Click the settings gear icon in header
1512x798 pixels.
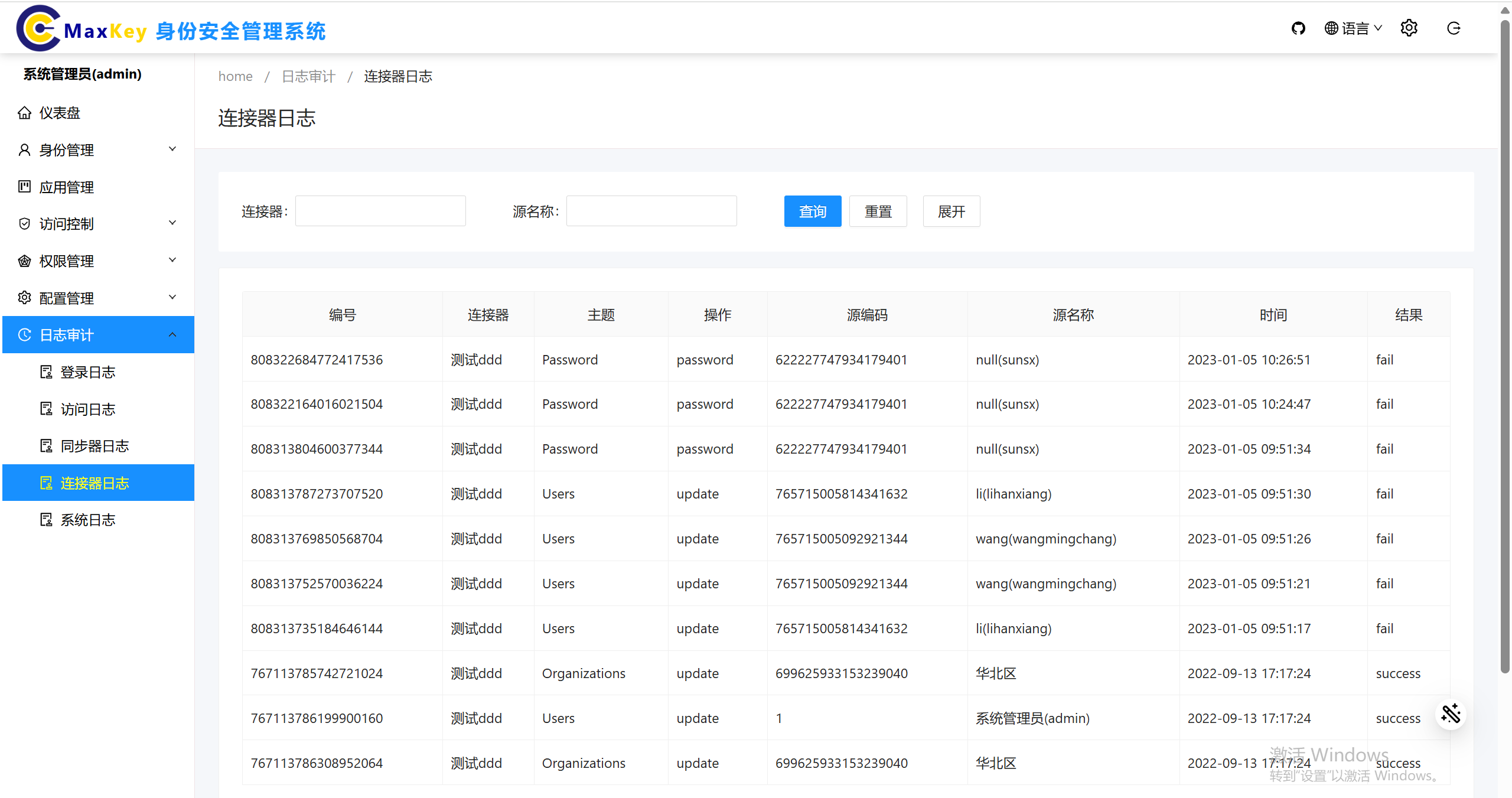click(1409, 28)
